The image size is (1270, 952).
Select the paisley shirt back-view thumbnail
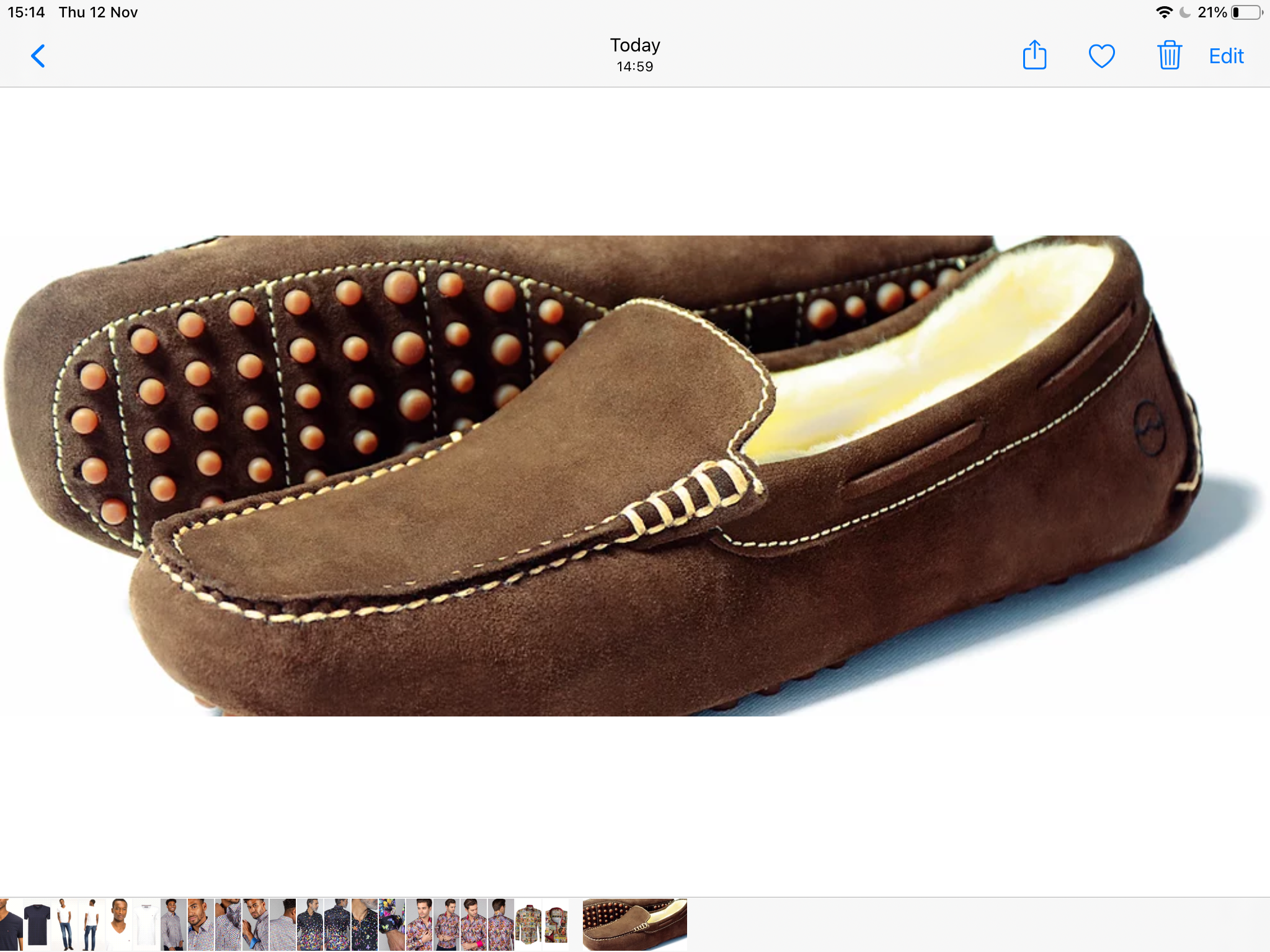click(501, 925)
